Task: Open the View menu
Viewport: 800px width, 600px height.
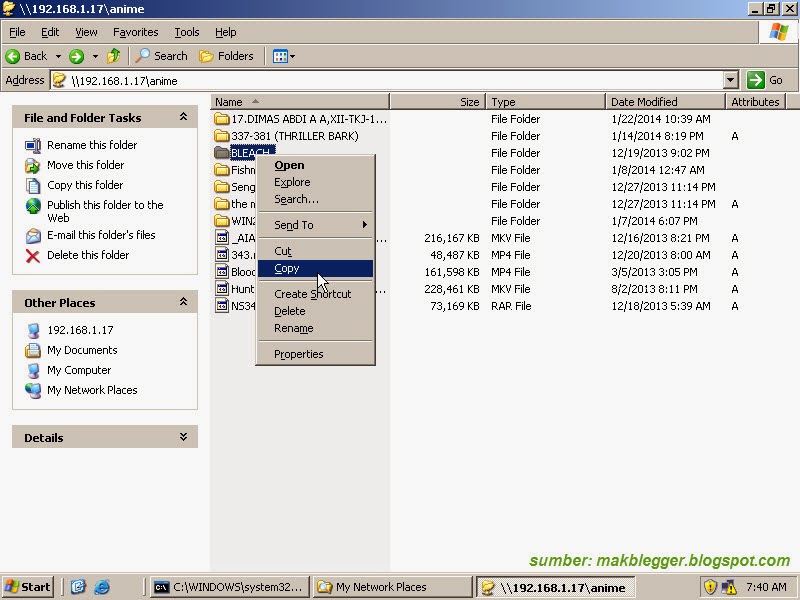Action: click(x=86, y=32)
